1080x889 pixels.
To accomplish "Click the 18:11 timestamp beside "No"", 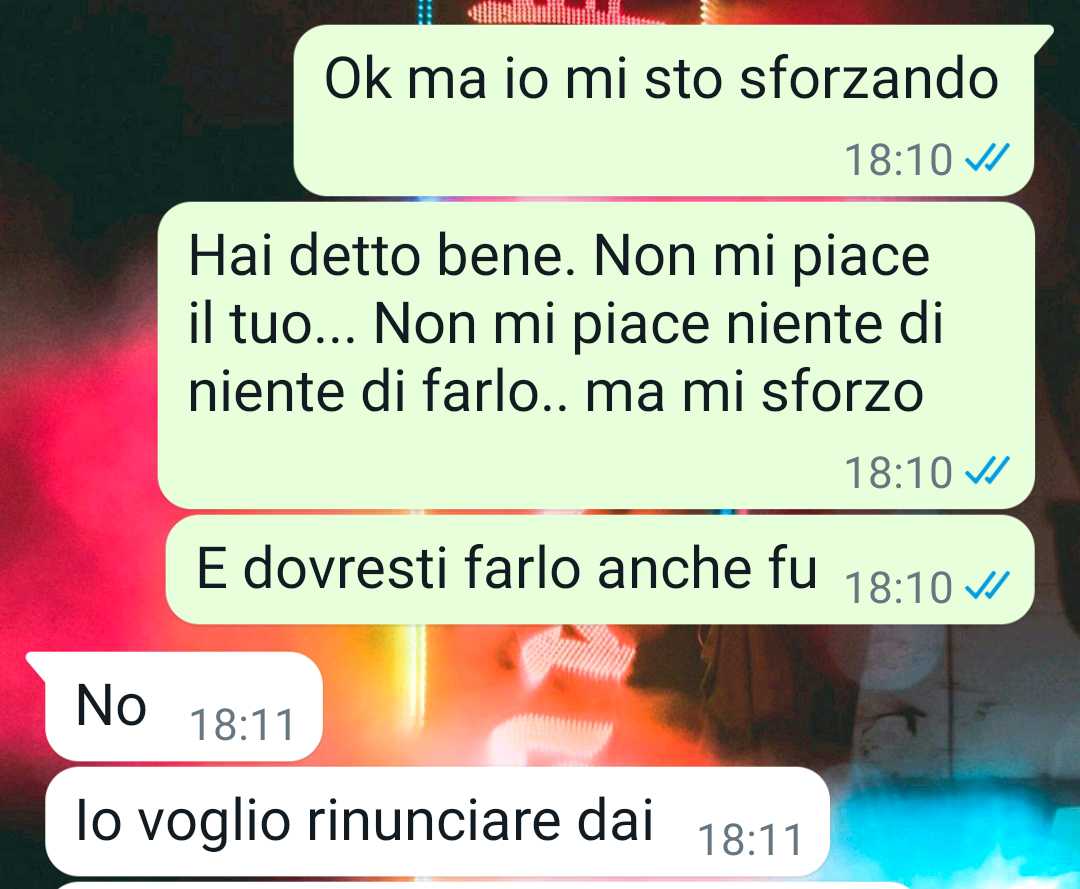I will [242, 725].
